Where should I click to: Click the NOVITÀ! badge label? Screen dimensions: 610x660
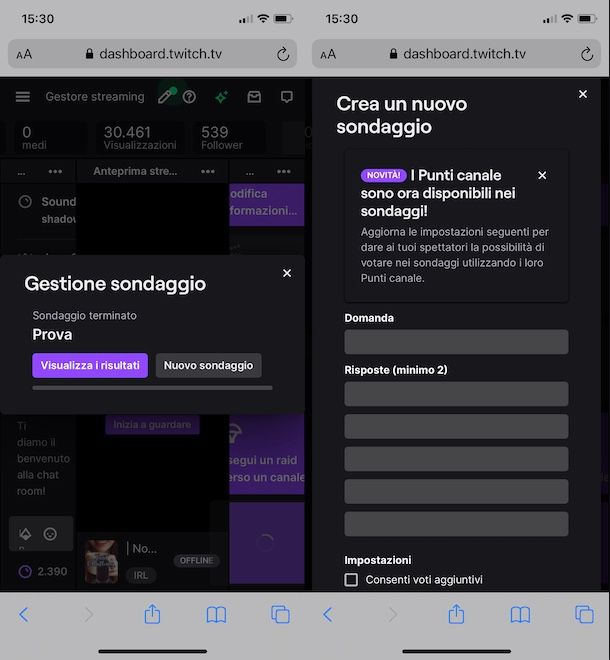384,175
